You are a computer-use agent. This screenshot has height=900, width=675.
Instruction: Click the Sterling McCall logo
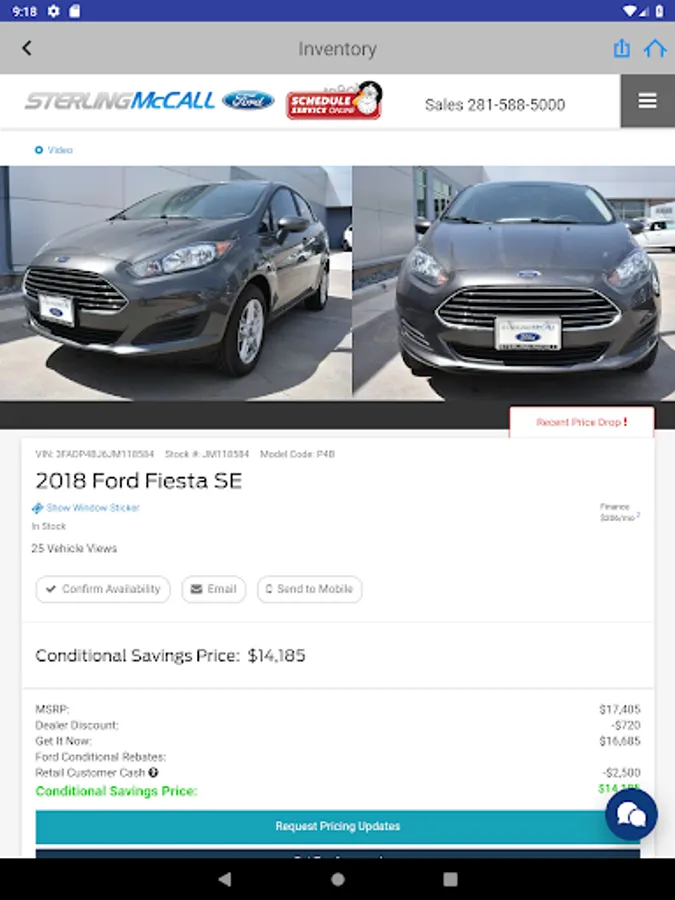coord(120,101)
